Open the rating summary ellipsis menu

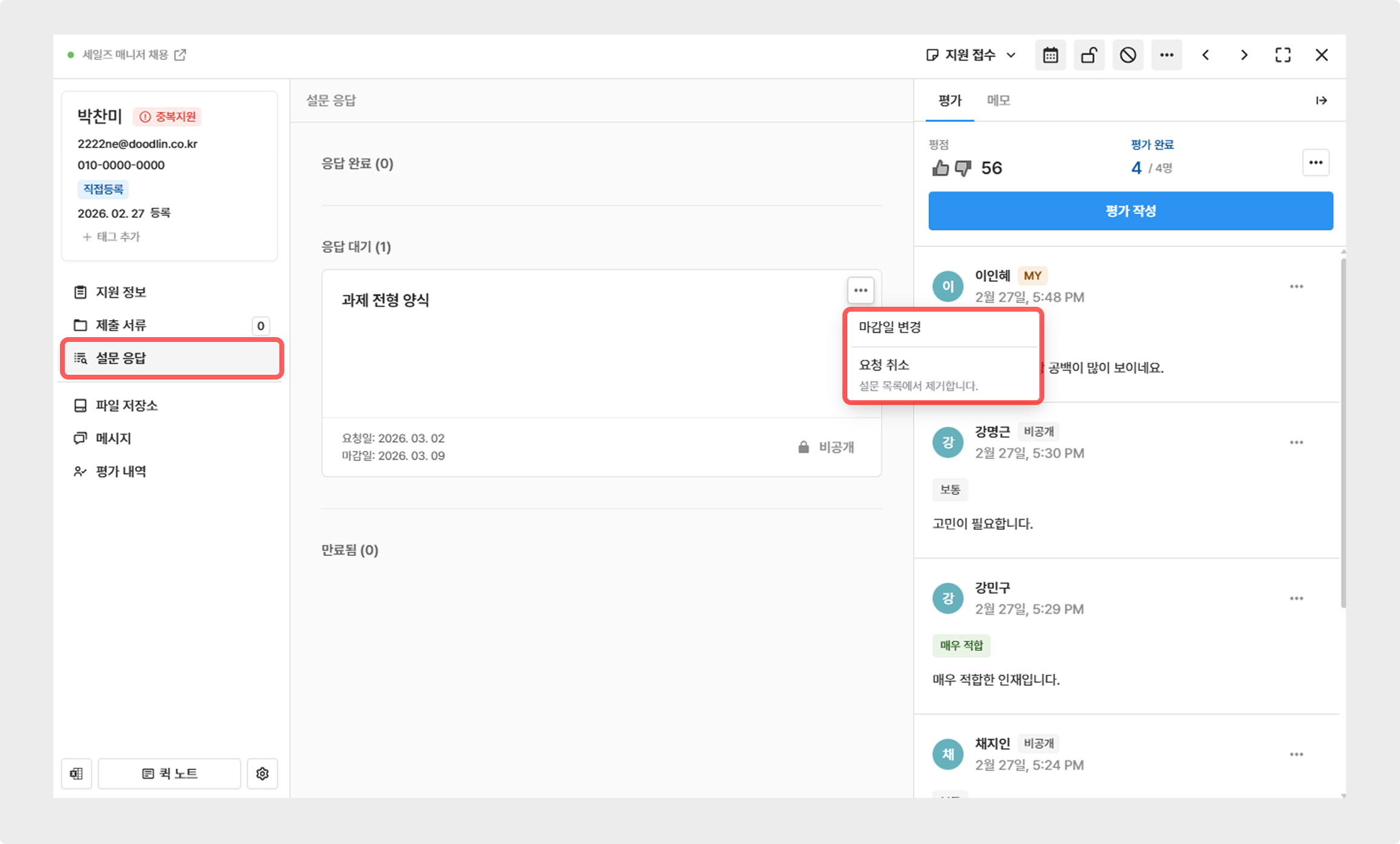click(x=1316, y=162)
